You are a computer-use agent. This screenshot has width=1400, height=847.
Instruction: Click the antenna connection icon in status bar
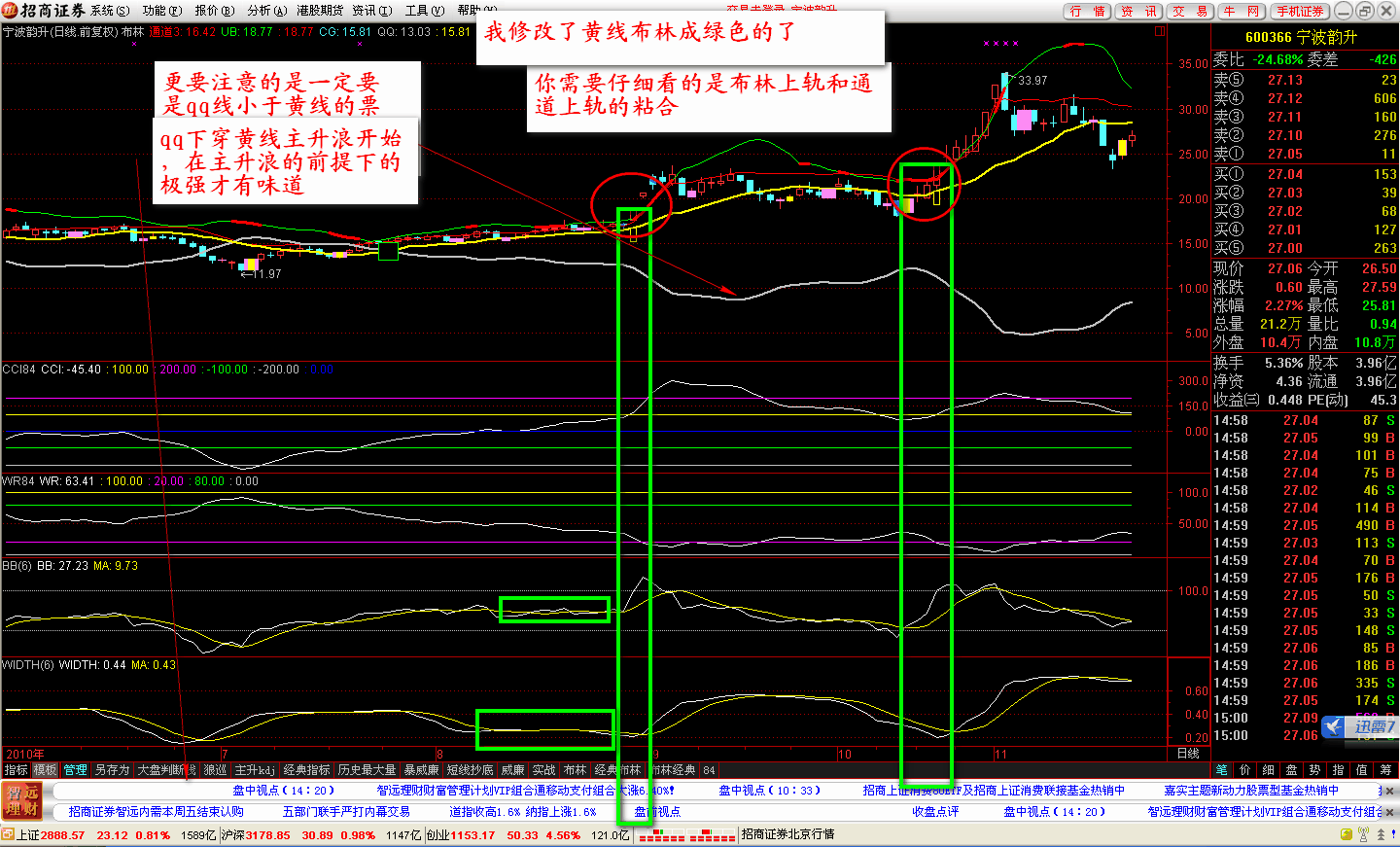click(1364, 834)
